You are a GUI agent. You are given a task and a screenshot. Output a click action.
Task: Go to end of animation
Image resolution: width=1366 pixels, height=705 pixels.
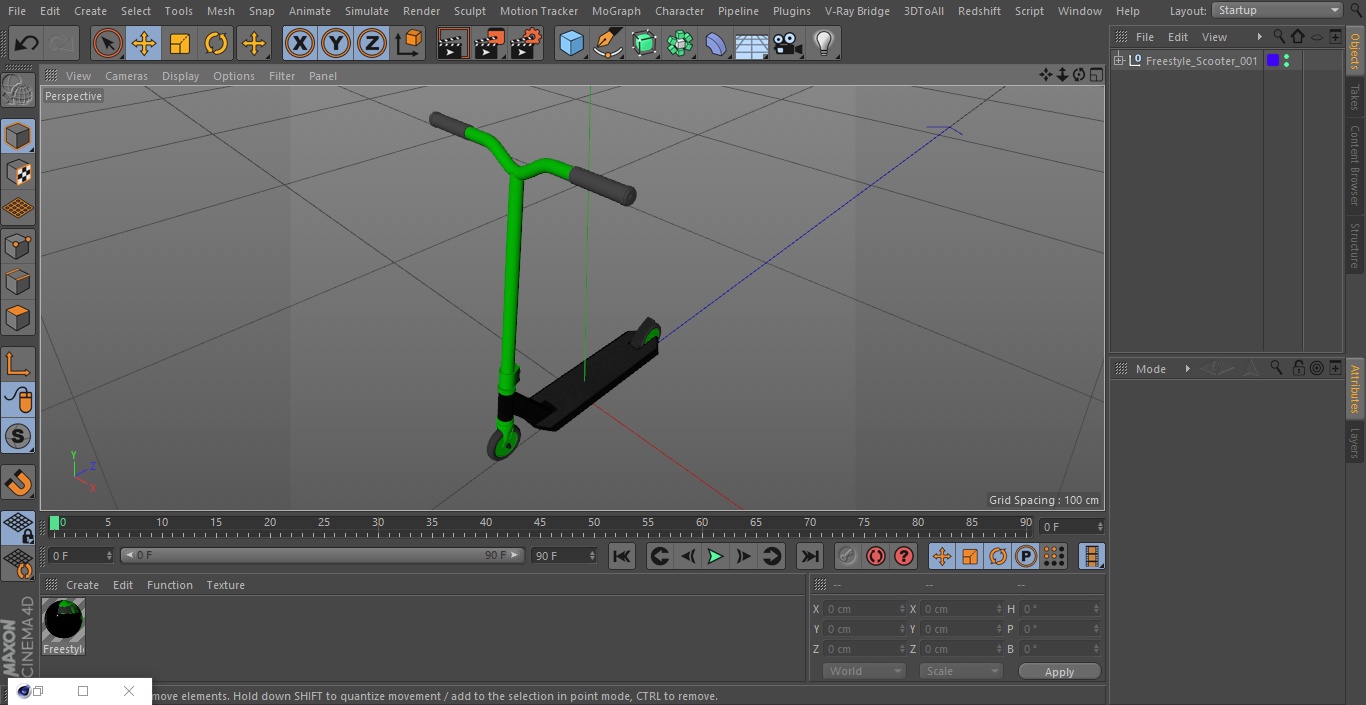[x=810, y=556]
